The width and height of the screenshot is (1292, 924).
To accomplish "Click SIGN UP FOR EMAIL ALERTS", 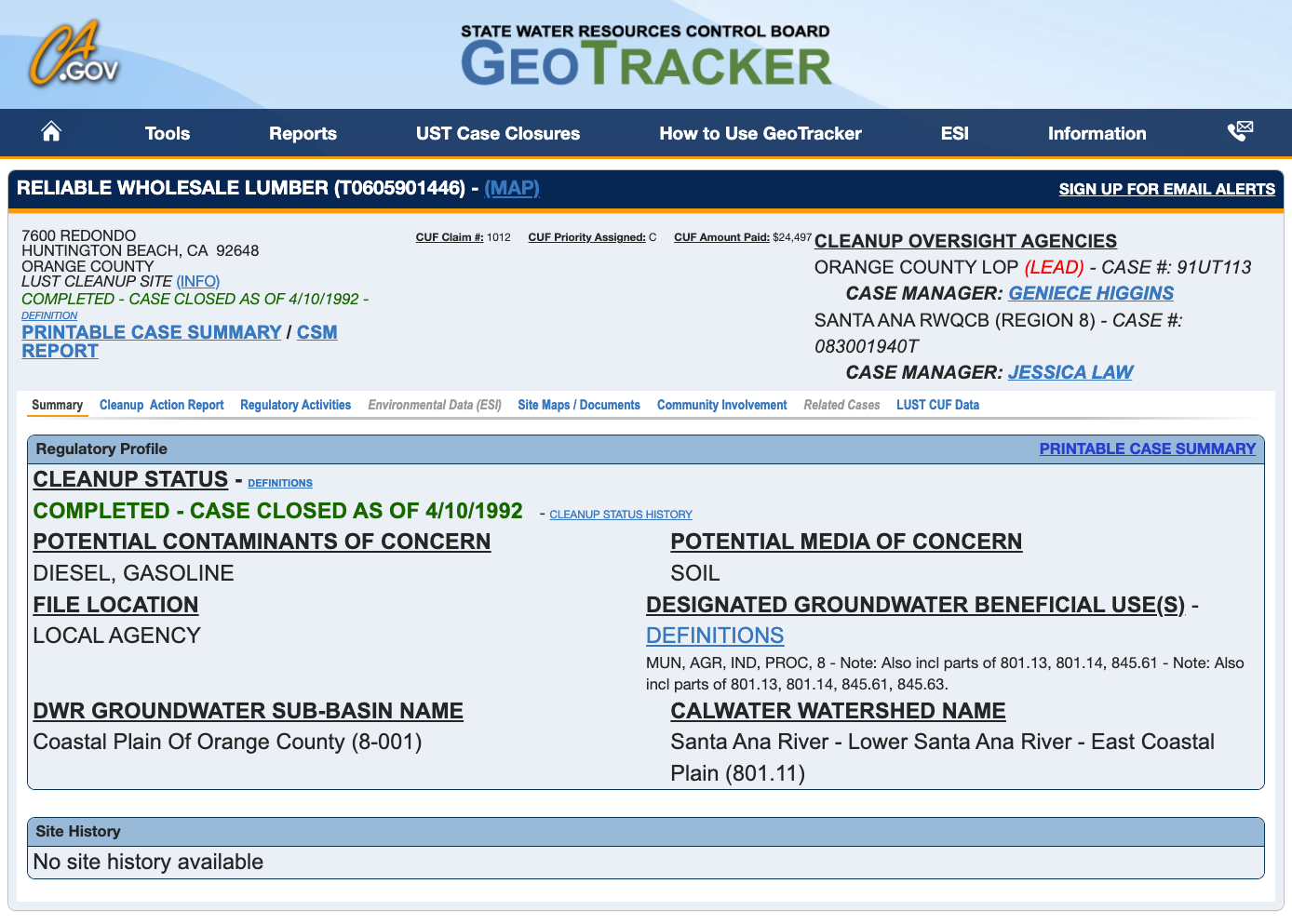I will click(1166, 189).
